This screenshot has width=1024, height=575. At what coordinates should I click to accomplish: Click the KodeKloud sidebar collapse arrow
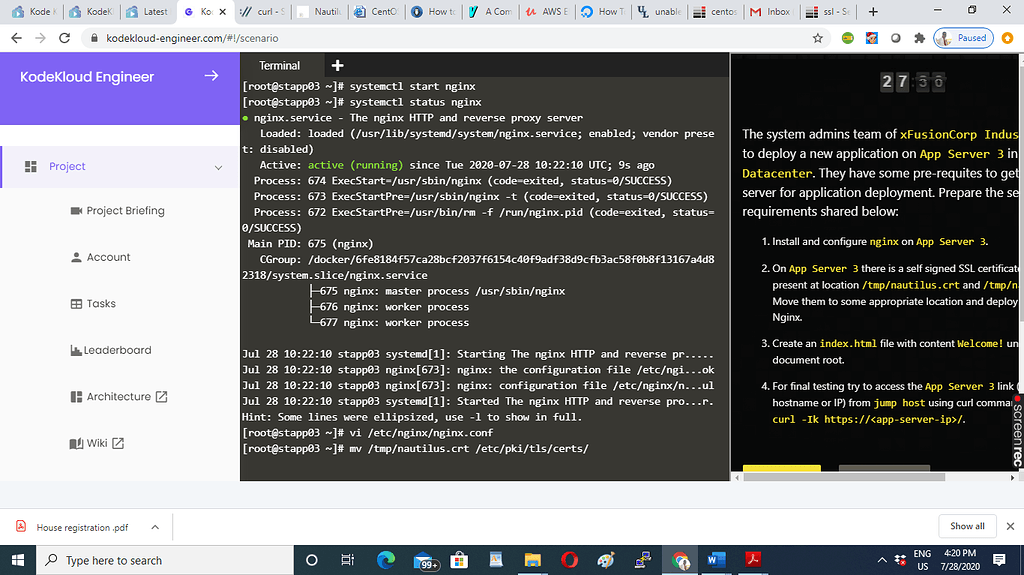pyautogui.click(x=211, y=76)
